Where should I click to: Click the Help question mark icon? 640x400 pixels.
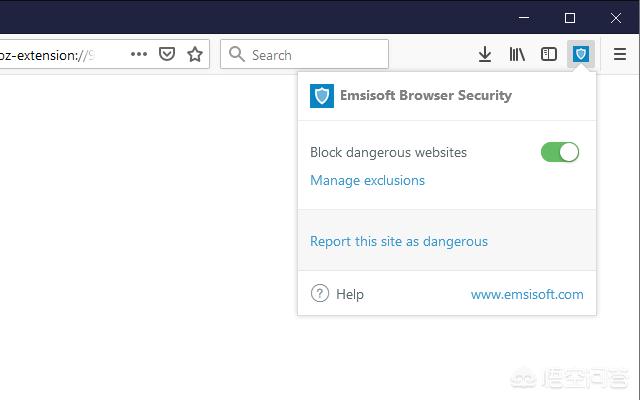pos(320,293)
